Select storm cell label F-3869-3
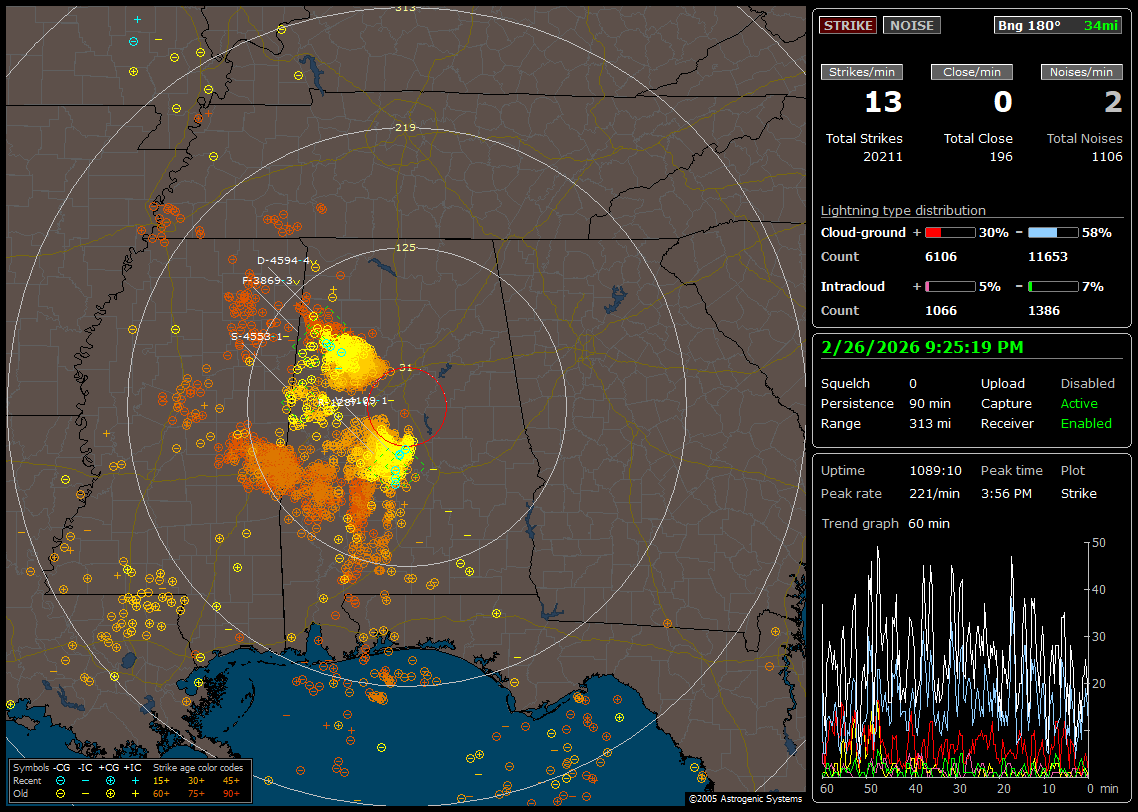 (x=267, y=281)
